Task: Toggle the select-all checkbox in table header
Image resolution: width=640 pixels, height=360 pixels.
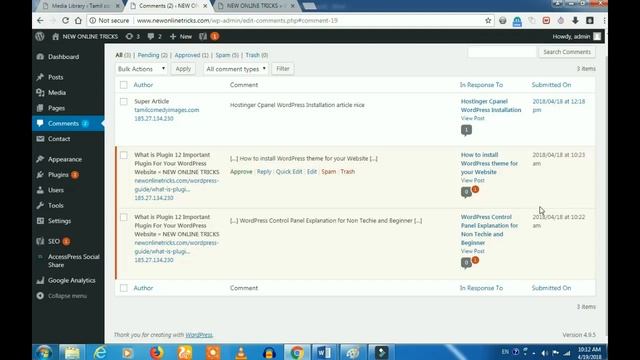Action: [124, 85]
